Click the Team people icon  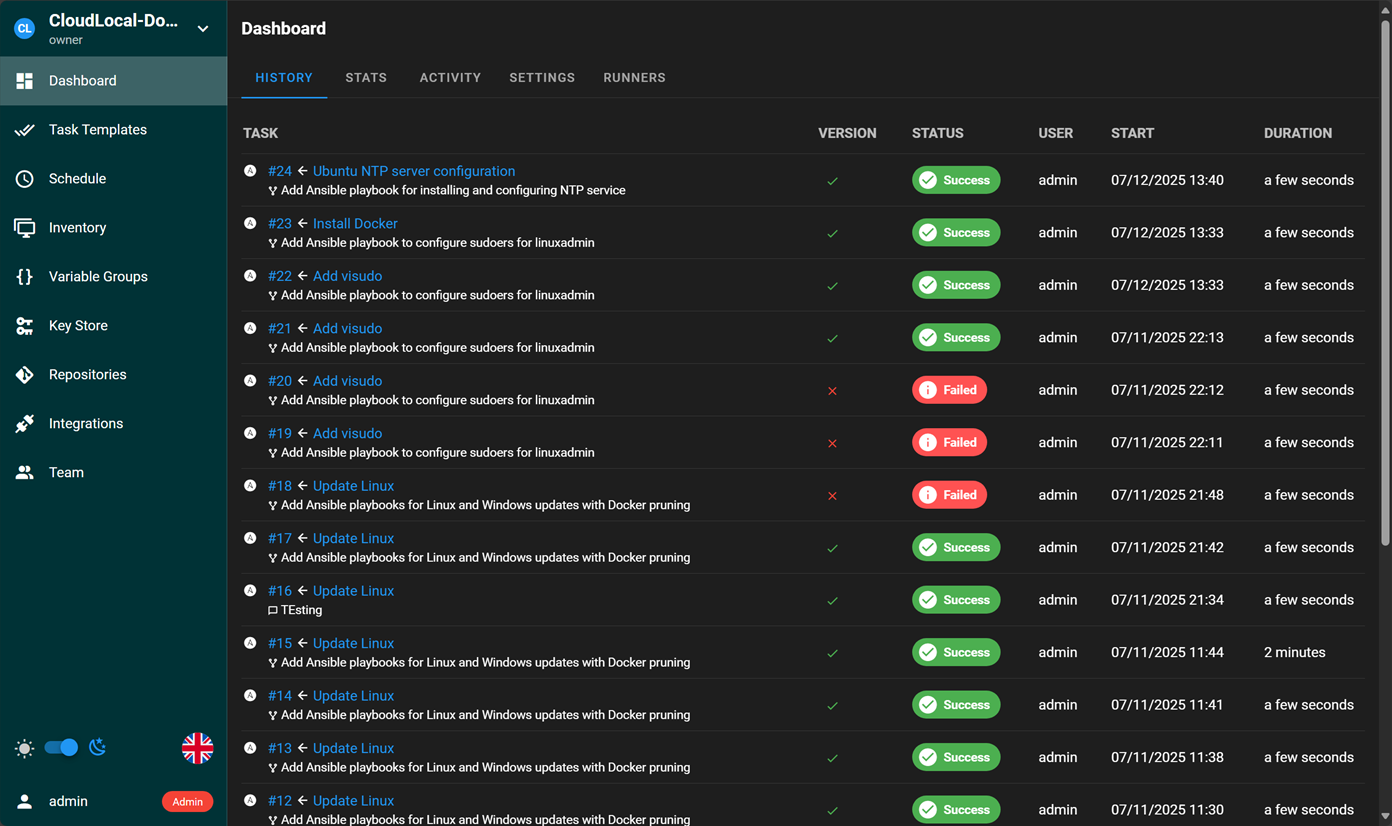[25, 473]
